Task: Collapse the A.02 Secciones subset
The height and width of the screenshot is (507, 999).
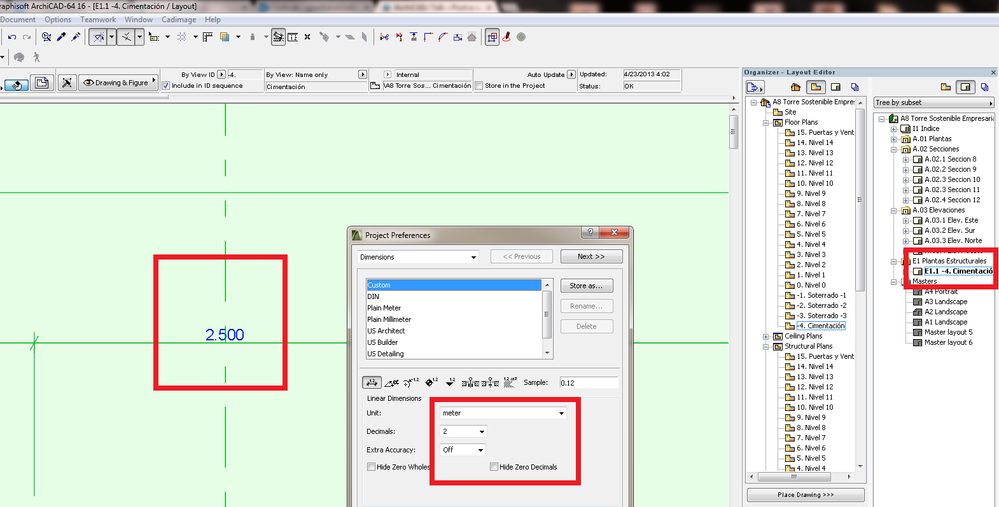Action: pos(894,149)
